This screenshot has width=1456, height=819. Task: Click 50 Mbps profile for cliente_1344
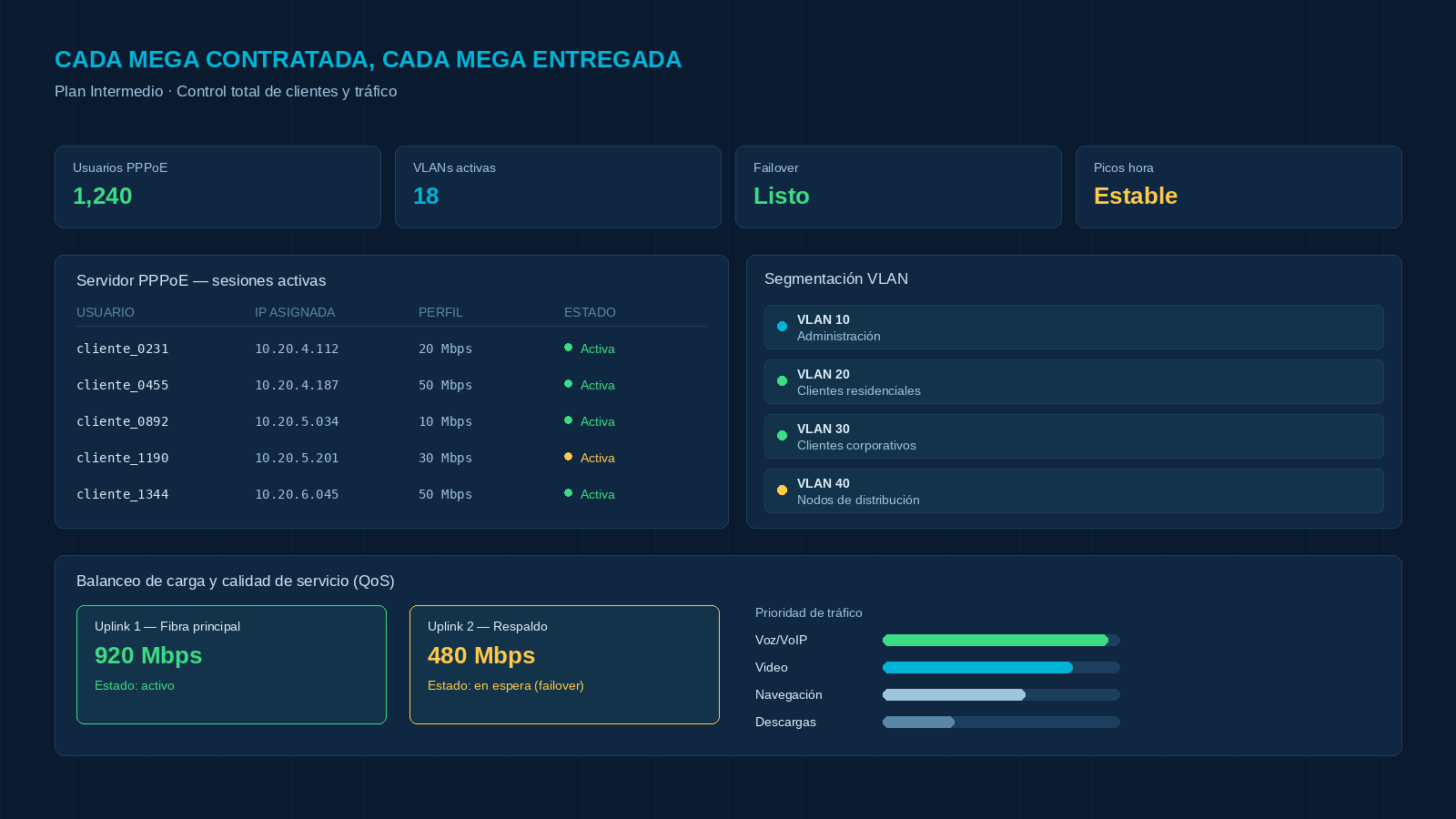445,494
